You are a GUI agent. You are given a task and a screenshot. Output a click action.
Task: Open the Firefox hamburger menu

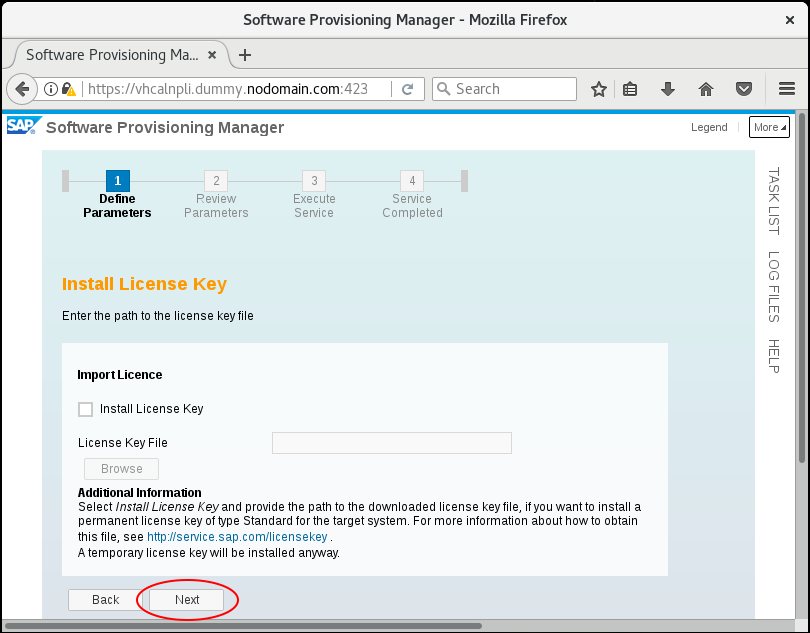pos(787,89)
